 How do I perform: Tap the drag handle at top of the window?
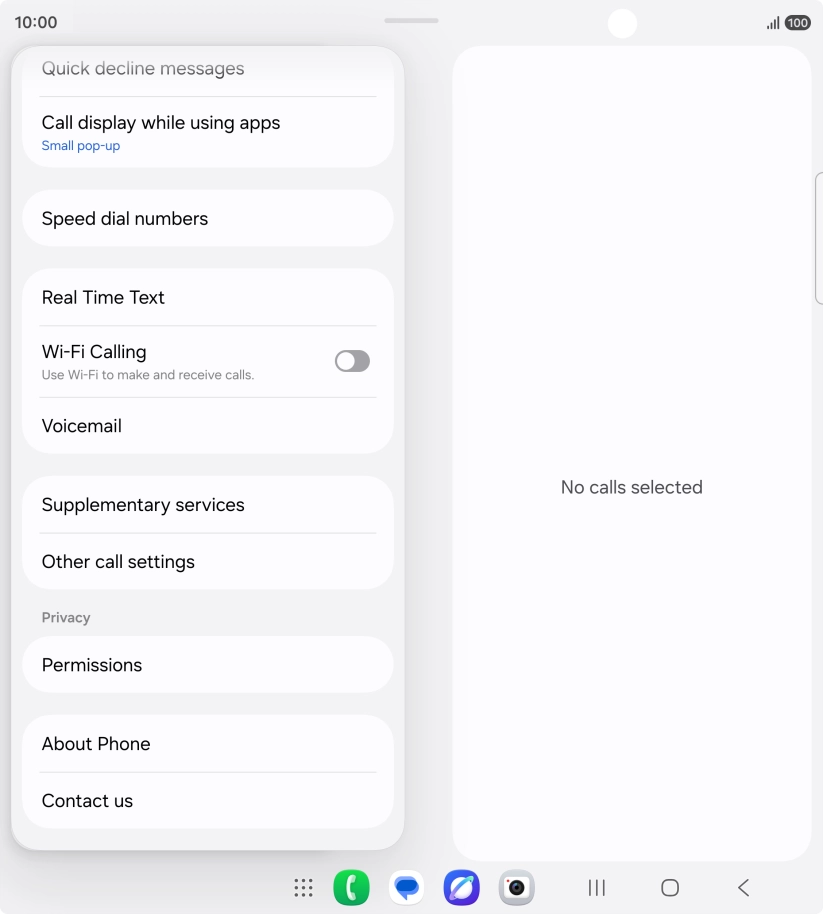pos(411,20)
